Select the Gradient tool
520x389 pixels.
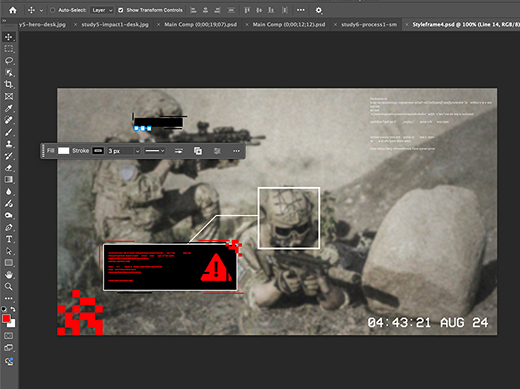[9, 180]
